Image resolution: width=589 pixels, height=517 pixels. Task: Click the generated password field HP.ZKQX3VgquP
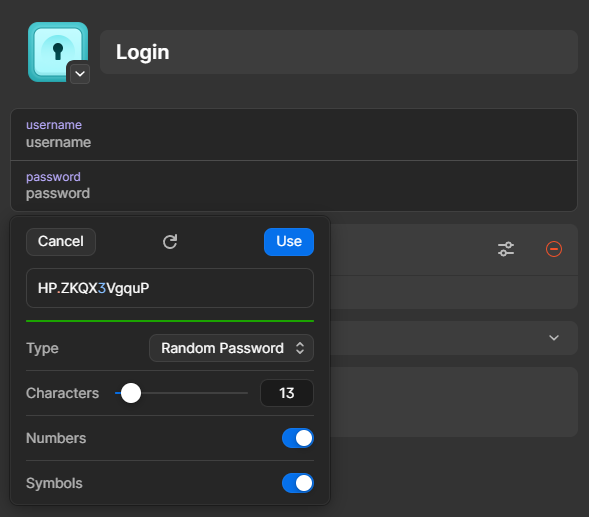tap(170, 288)
